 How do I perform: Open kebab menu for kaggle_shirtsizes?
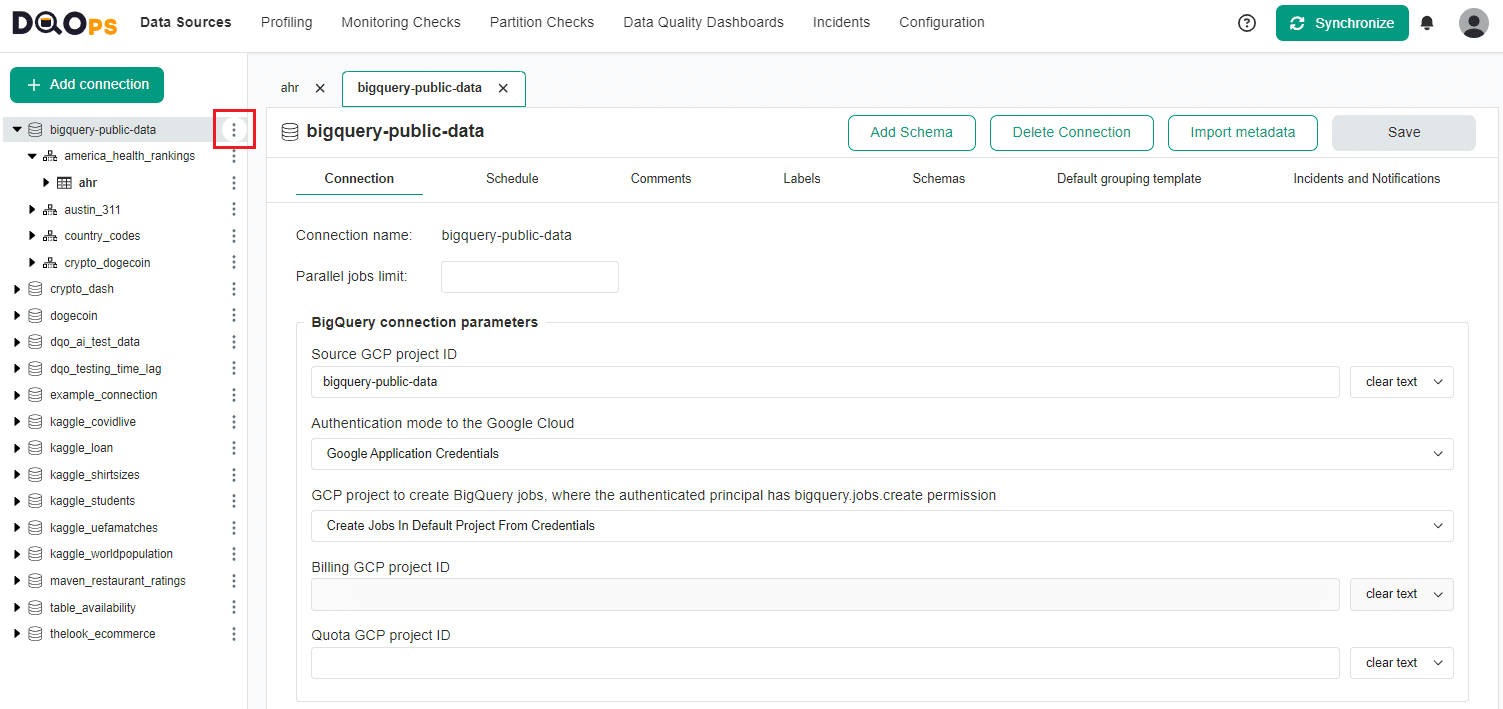click(234, 475)
